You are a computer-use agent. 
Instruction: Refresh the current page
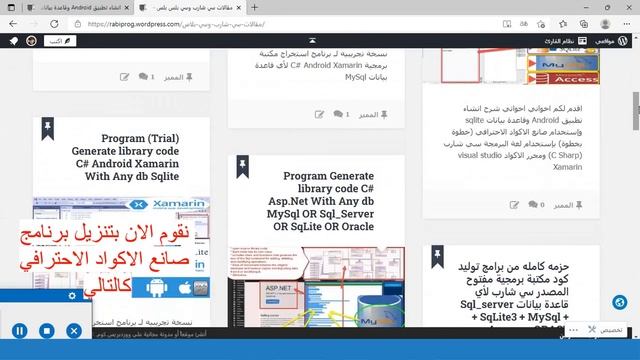coord(54,24)
